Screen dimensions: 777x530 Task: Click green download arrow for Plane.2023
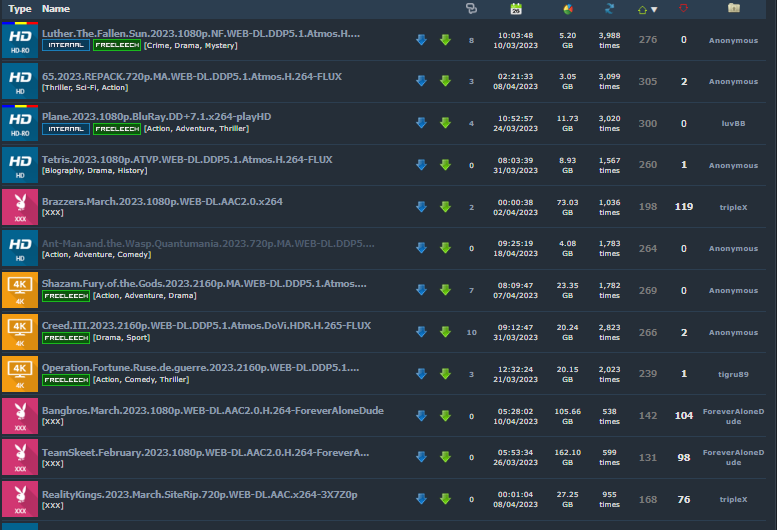click(445, 123)
